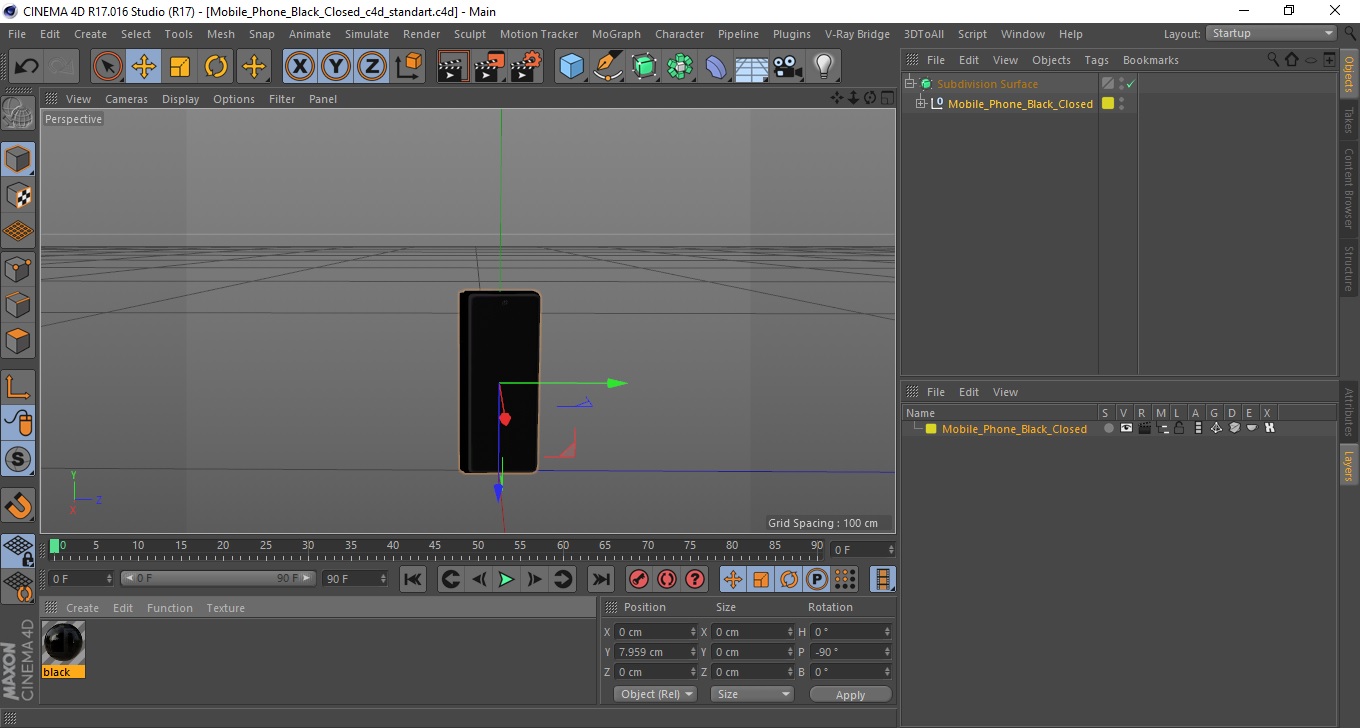Enable the Subdivision Surface green checkmark
The height and width of the screenshot is (728, 1360).
1130,84
